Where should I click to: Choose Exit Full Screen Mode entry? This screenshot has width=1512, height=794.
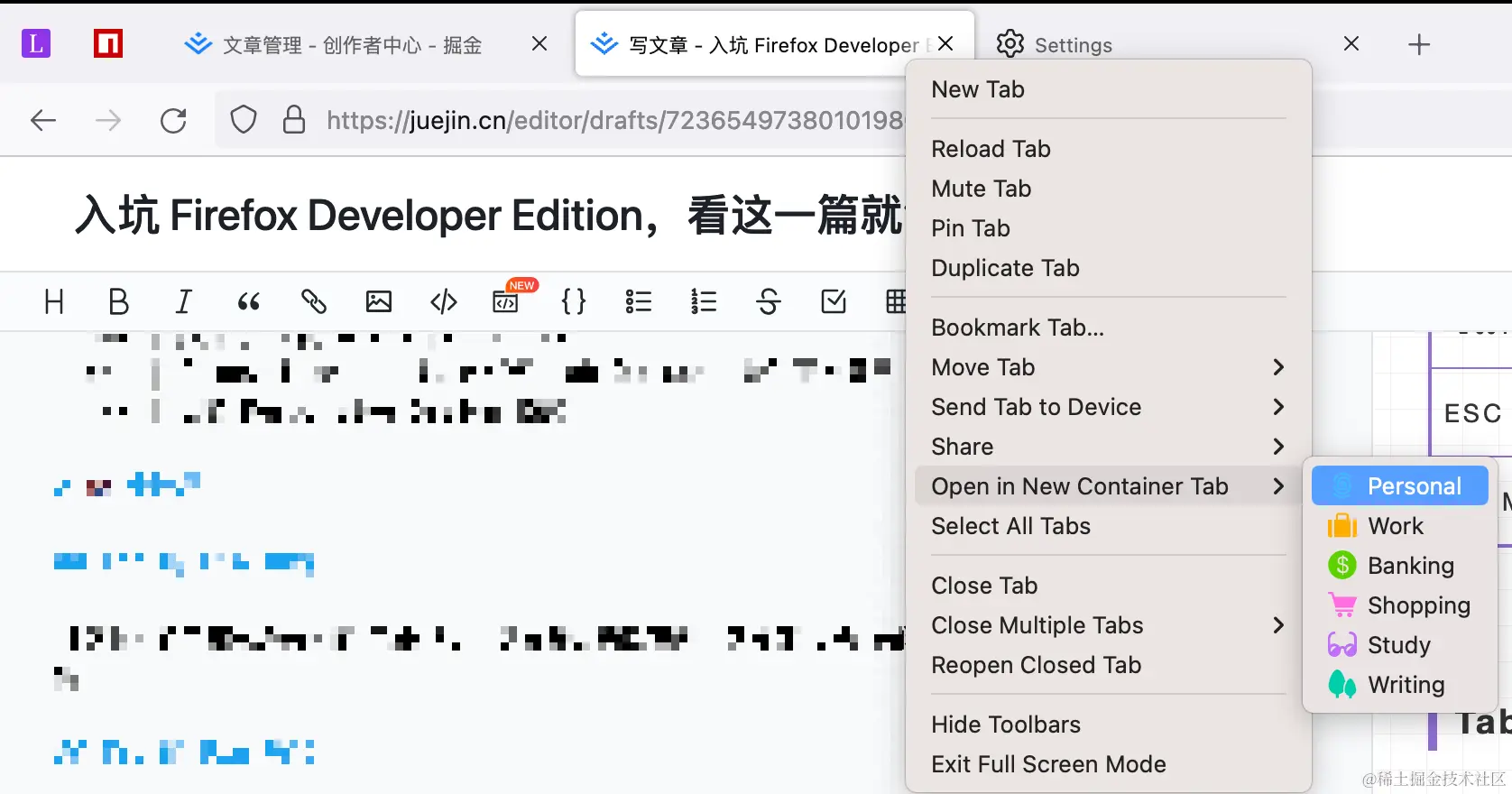coord(1108,764)
